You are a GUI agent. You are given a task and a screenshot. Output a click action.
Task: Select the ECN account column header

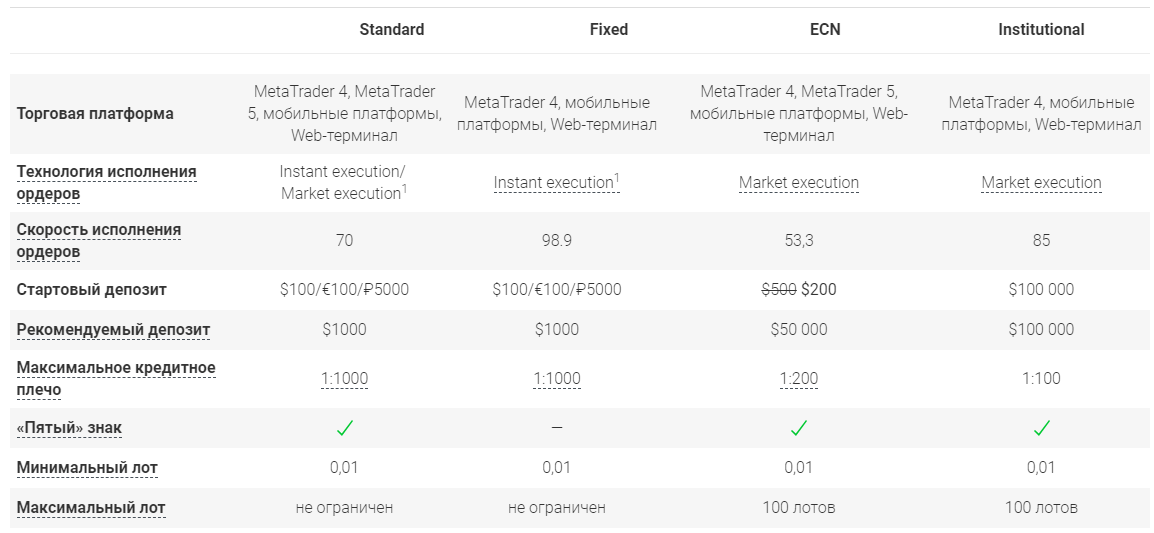coord(825,30)
